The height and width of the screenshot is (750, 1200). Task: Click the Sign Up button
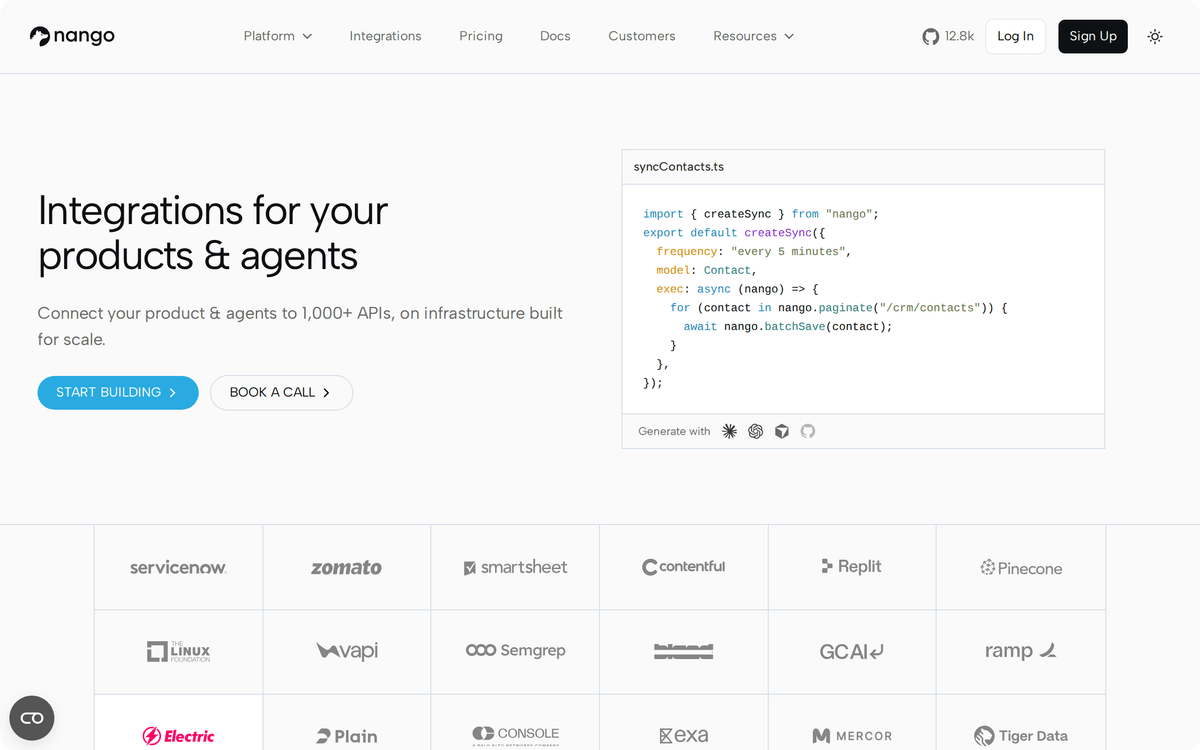pyautogui.click(x=1093, y=36)
